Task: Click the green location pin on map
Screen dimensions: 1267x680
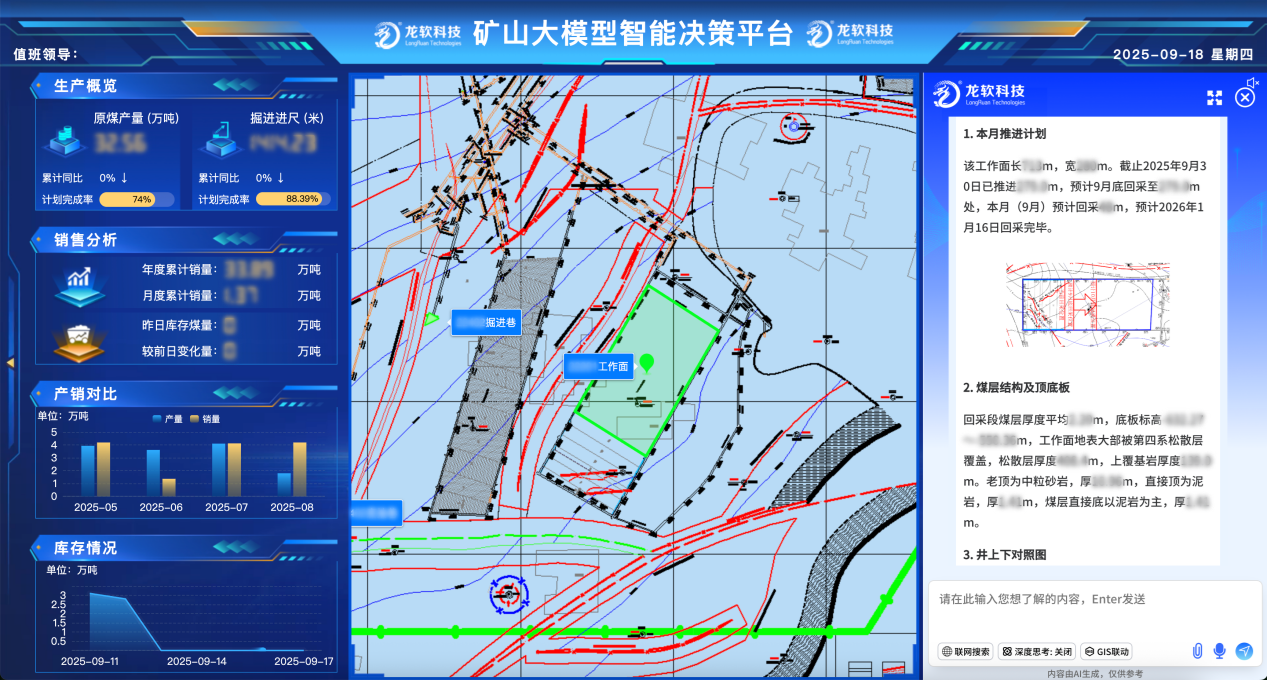Action: [647, 362]
